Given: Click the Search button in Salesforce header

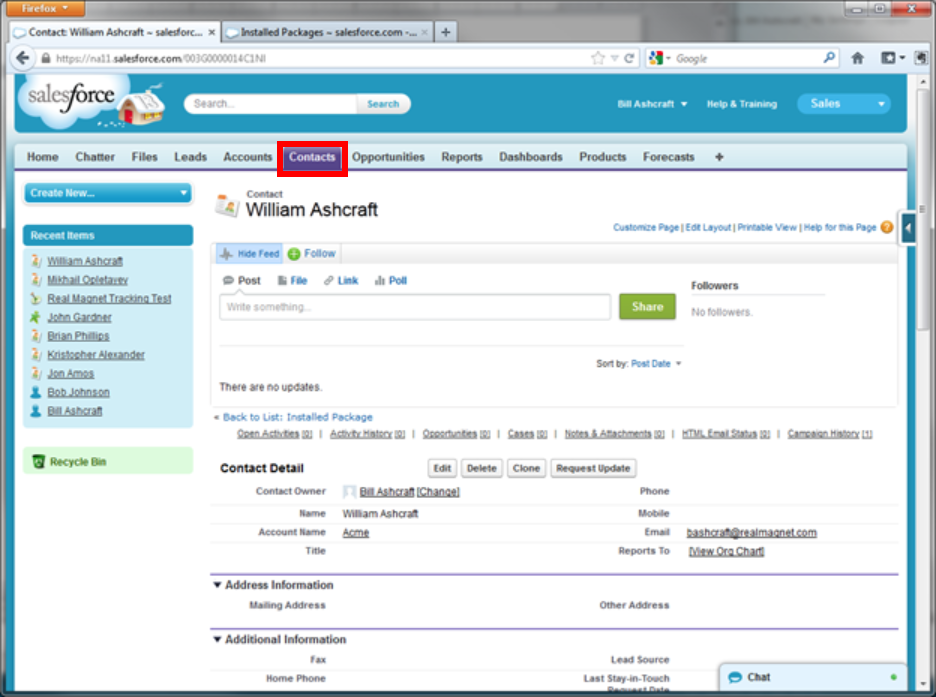Looking at the screenshot, I should tap(383, 104).
